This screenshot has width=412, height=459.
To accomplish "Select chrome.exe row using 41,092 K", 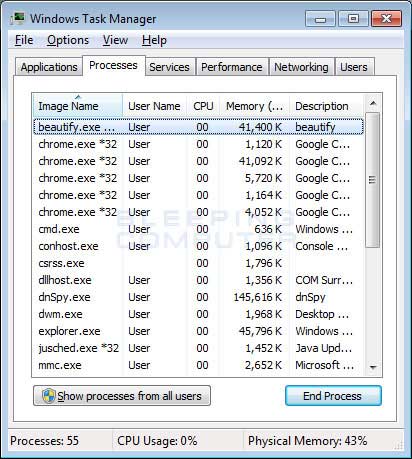I will coord(198,161).
